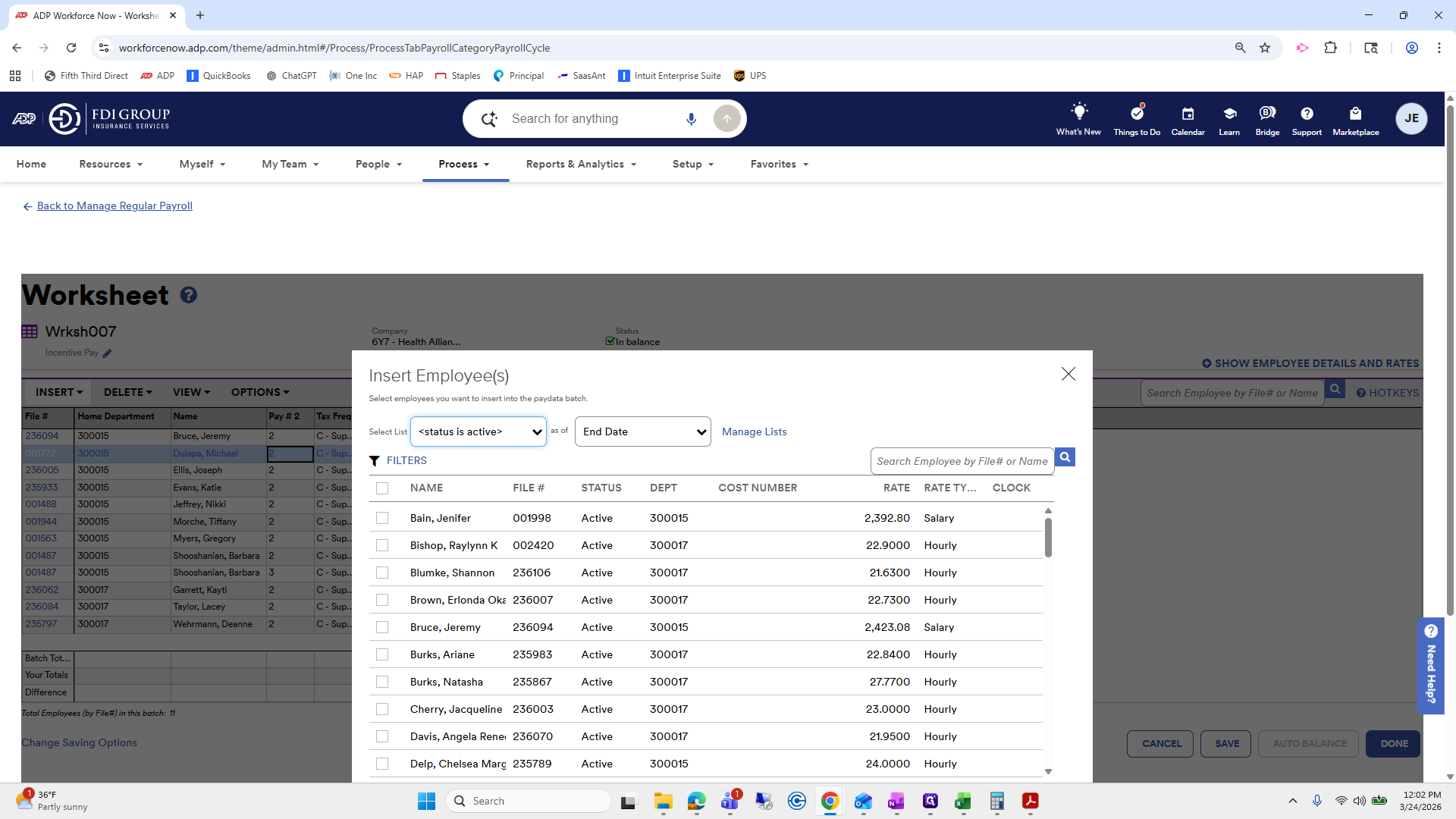
Task: Click the microphone icon in search bar
Action: (691, 119)
